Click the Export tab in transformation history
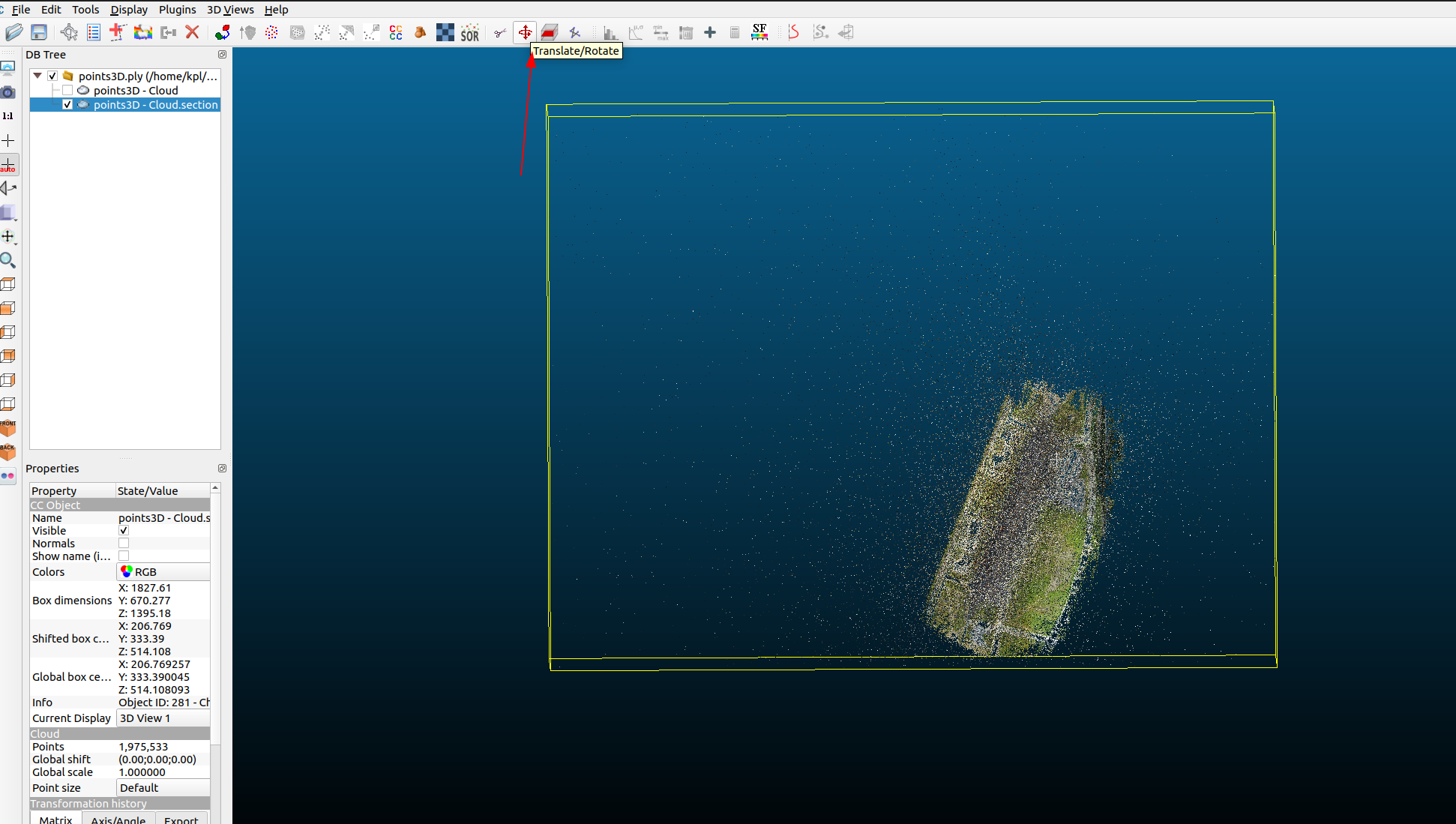The width and height of the screenshot is (1456, 824). pos(181,820)
